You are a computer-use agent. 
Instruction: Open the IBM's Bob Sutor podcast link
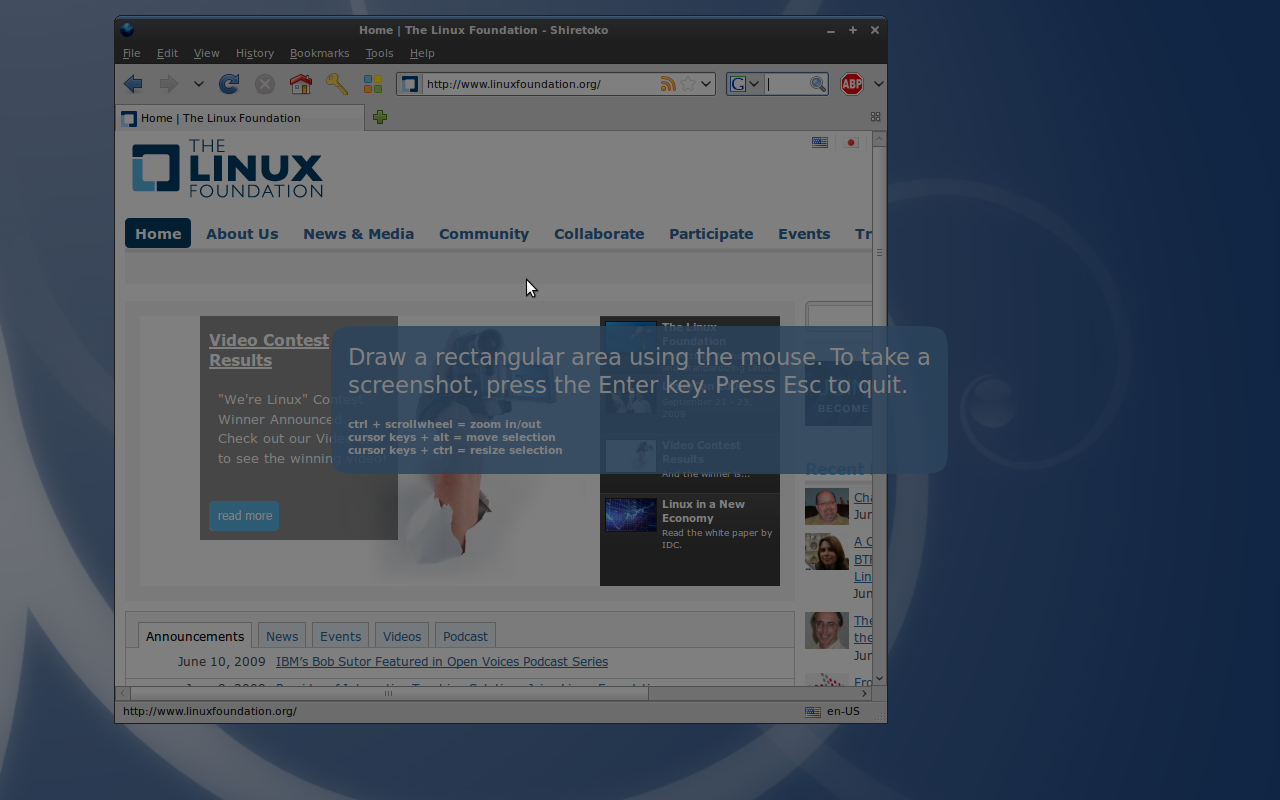point(442,662)
